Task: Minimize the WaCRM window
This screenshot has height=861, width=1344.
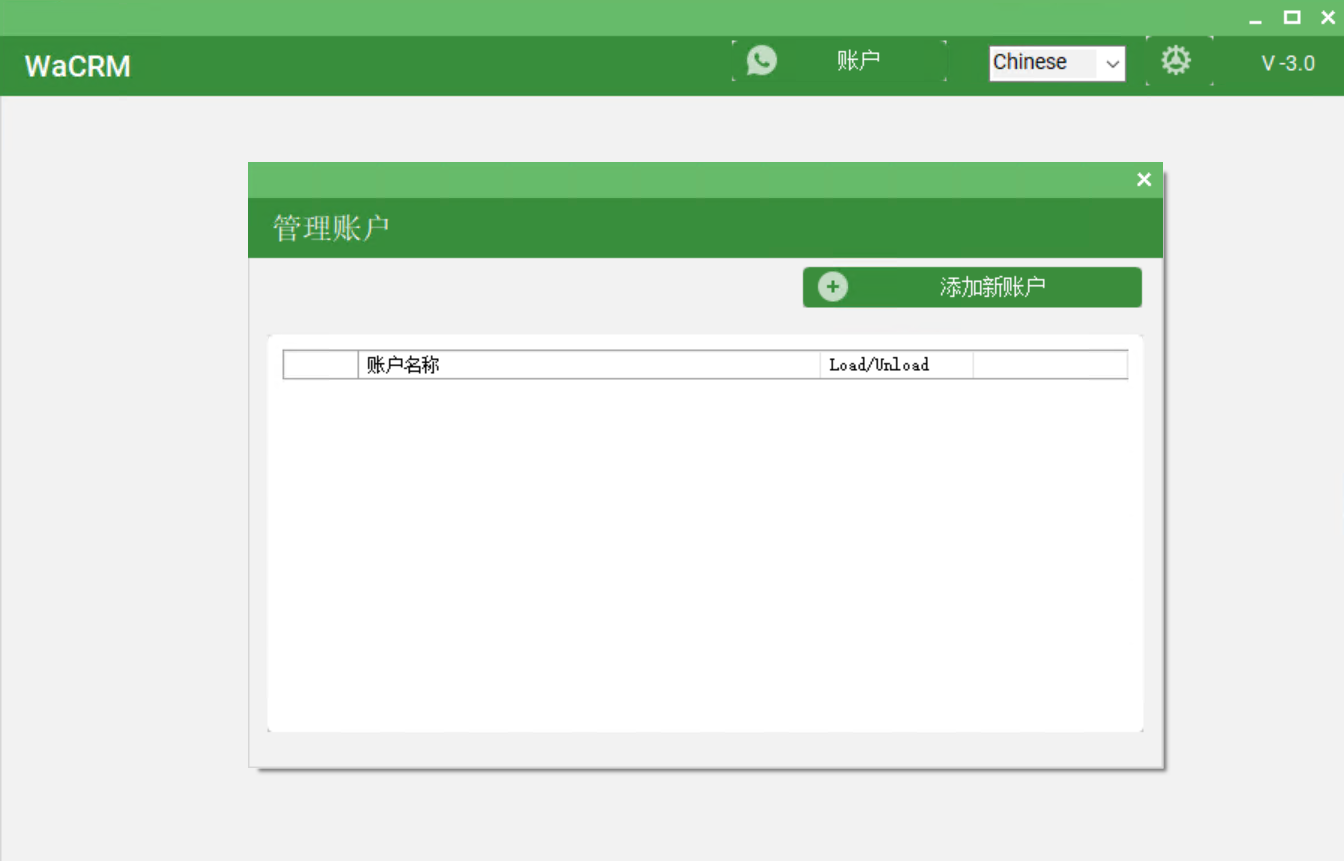Action: 1255,17
